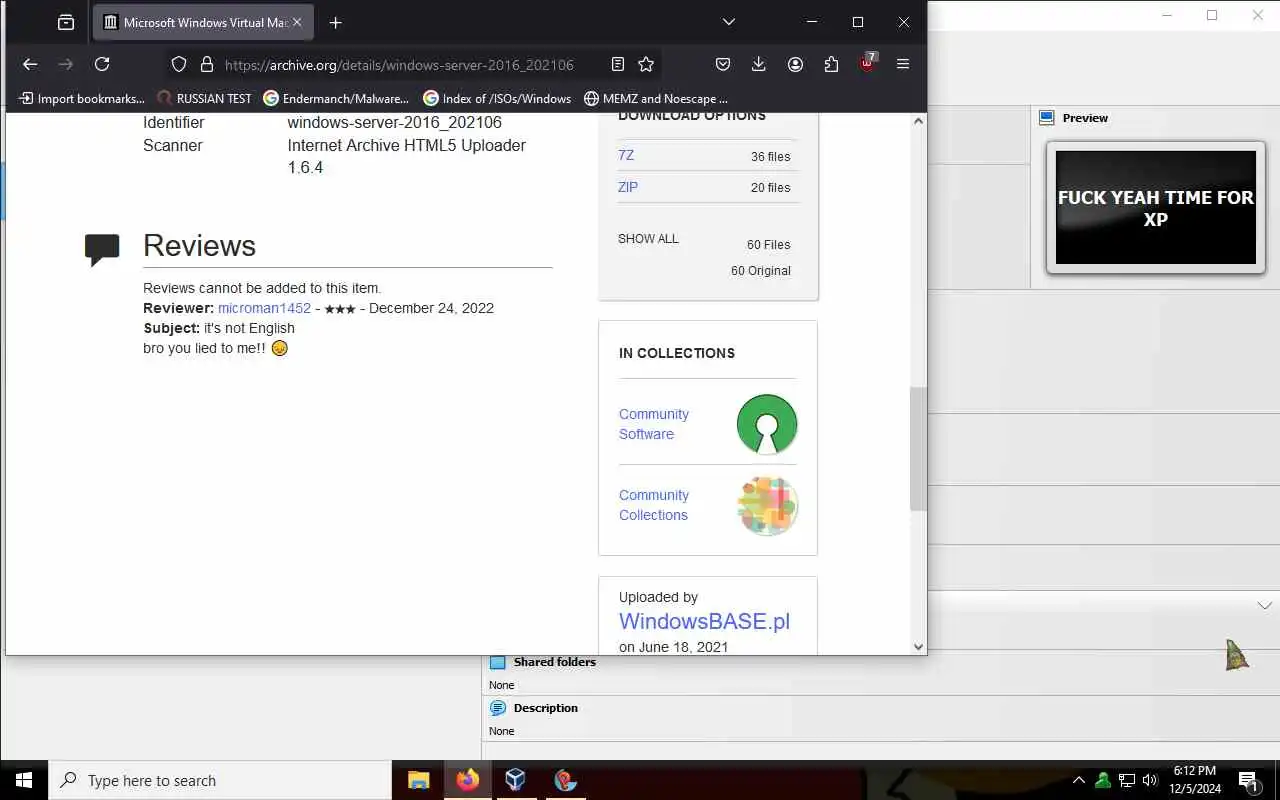The height and width of the screenshot is (800, 1280).
Task: Open the notification center icon
Action: (1248, 780)
